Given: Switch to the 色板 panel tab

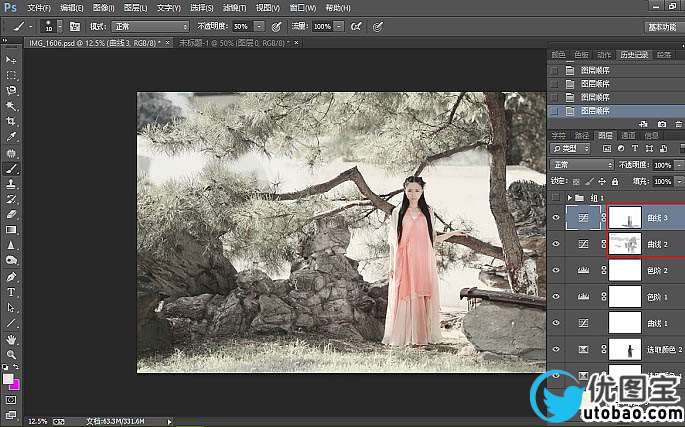Looking at the screenshot, I should click(581, 55).
